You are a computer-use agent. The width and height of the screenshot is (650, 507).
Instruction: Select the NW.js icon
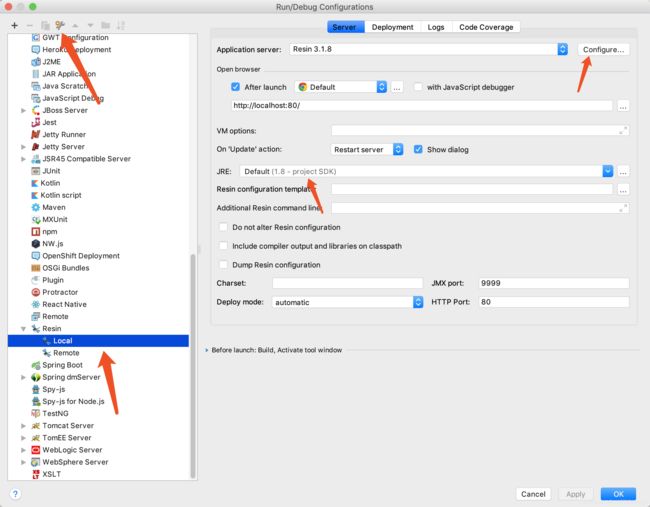click(36, 243)
